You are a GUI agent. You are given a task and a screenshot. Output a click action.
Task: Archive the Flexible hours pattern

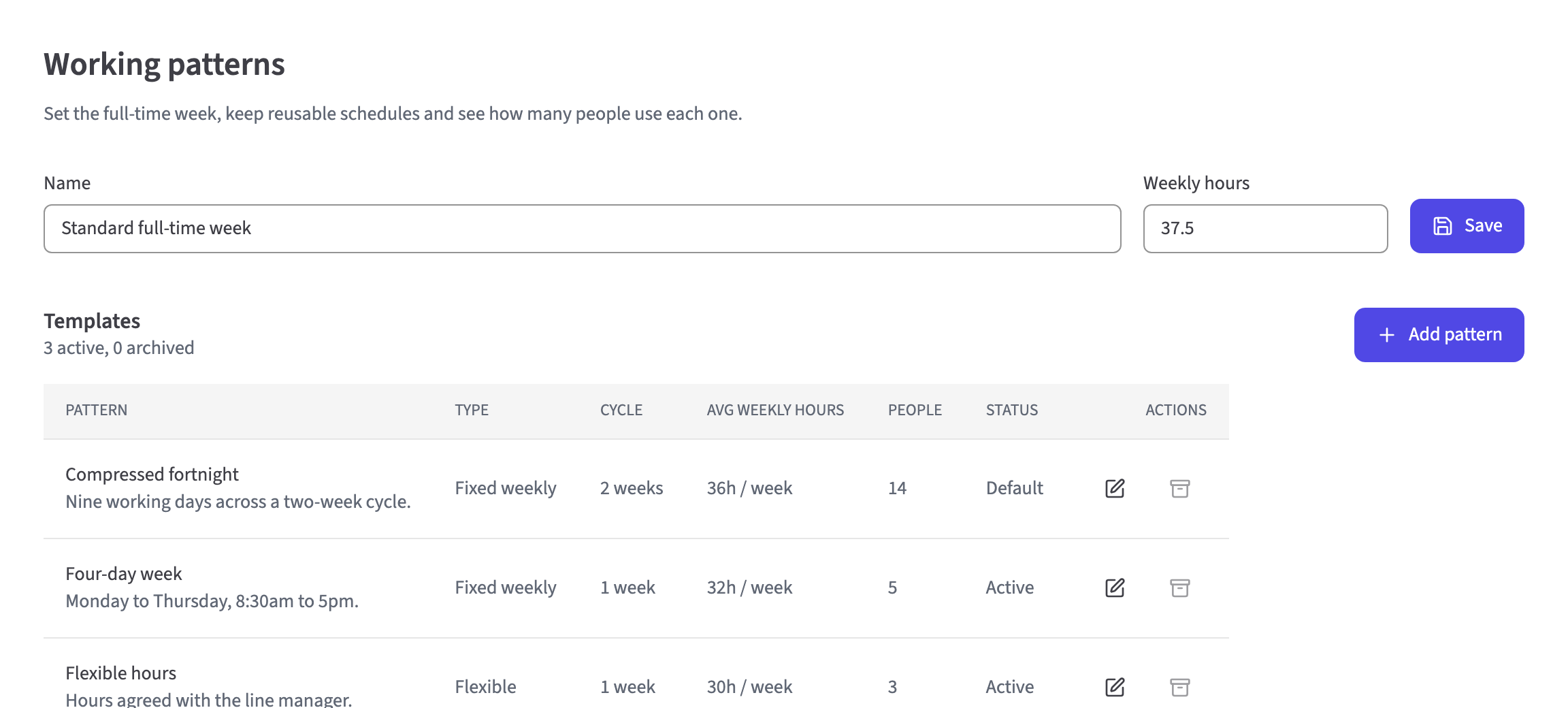tap(1179, 687)
